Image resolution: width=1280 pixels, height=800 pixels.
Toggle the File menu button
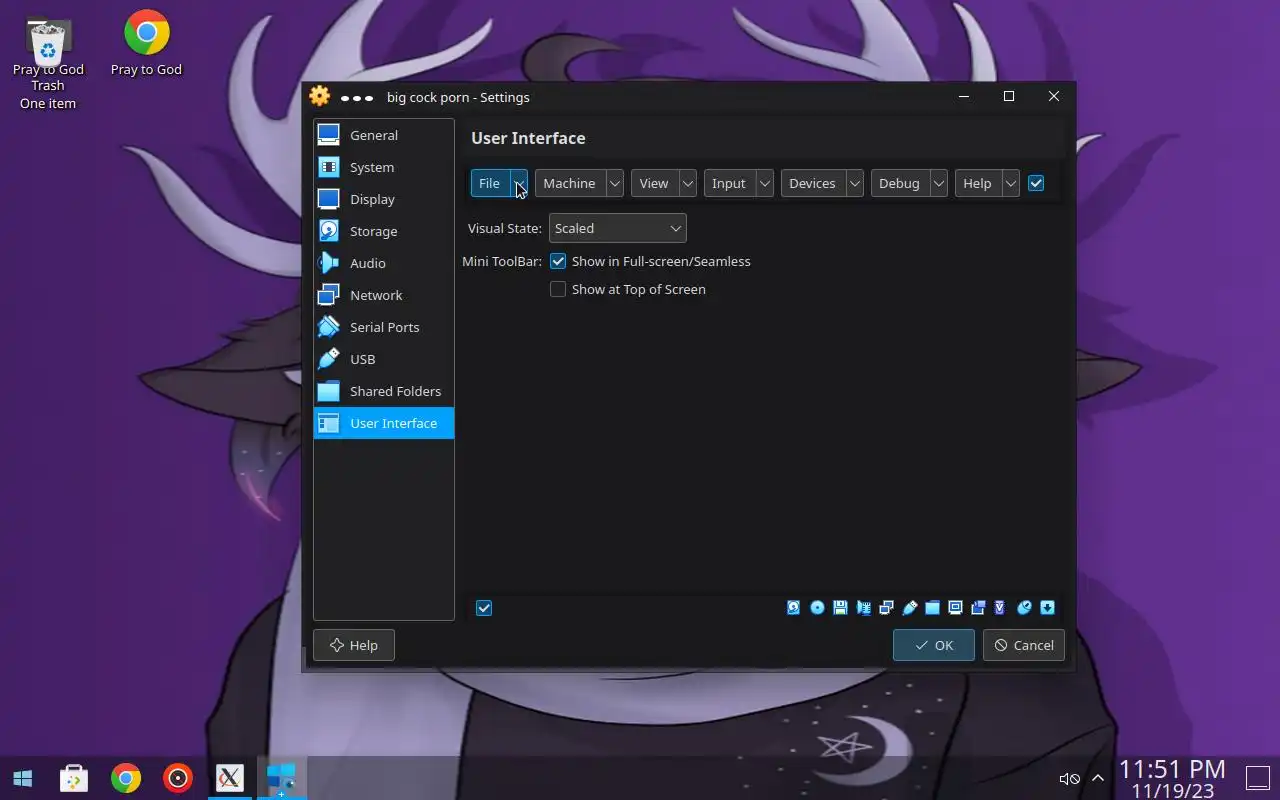pyautogui.click(x=490, y=183)
